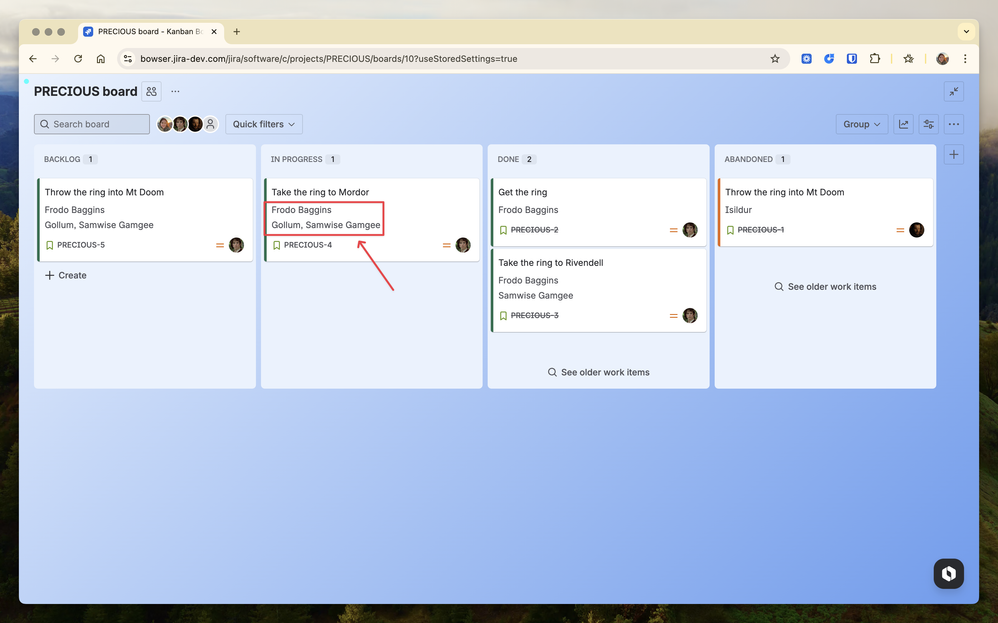Bookmark this page with the star icon
Viewport: 998px width, 623px height.
775,59
